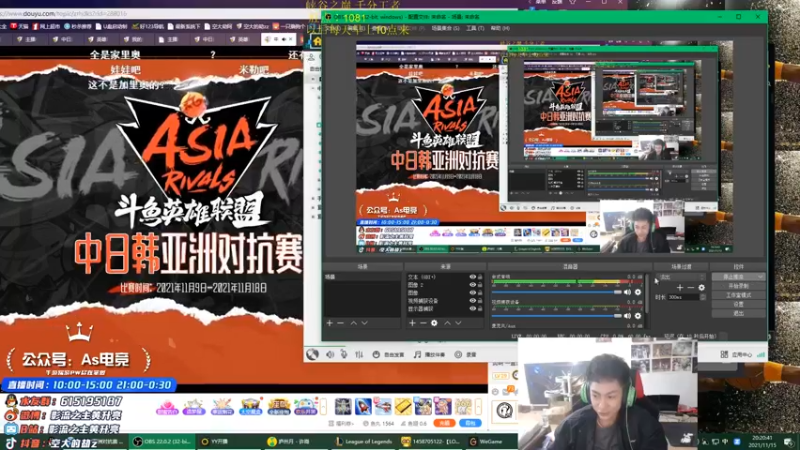Toggle lock of 显示器捕获 source
Screen dimensions: 800x450
(480, 309)
